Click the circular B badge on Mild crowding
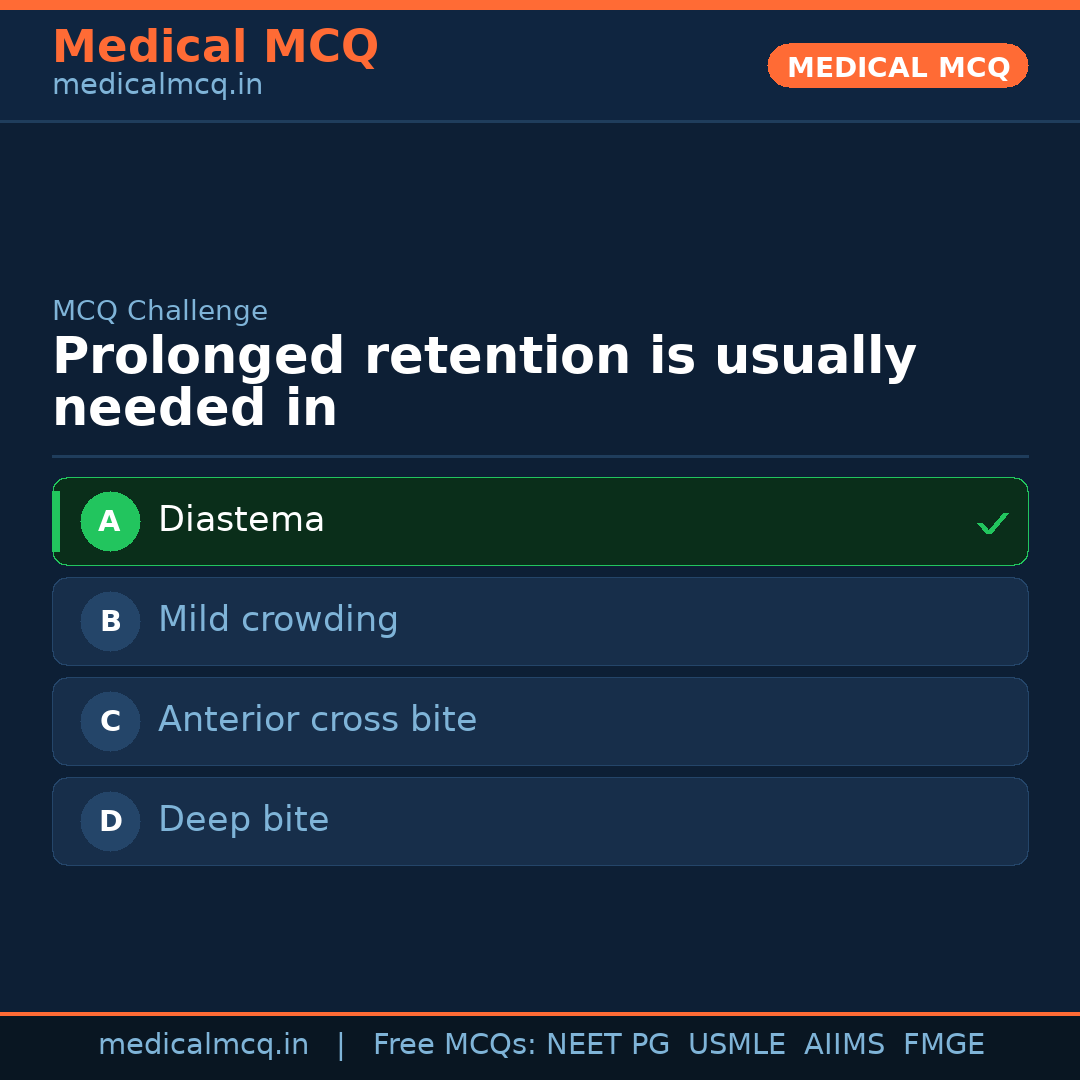Viewport: 1080px width, 1080px height. tap(110, 621)
